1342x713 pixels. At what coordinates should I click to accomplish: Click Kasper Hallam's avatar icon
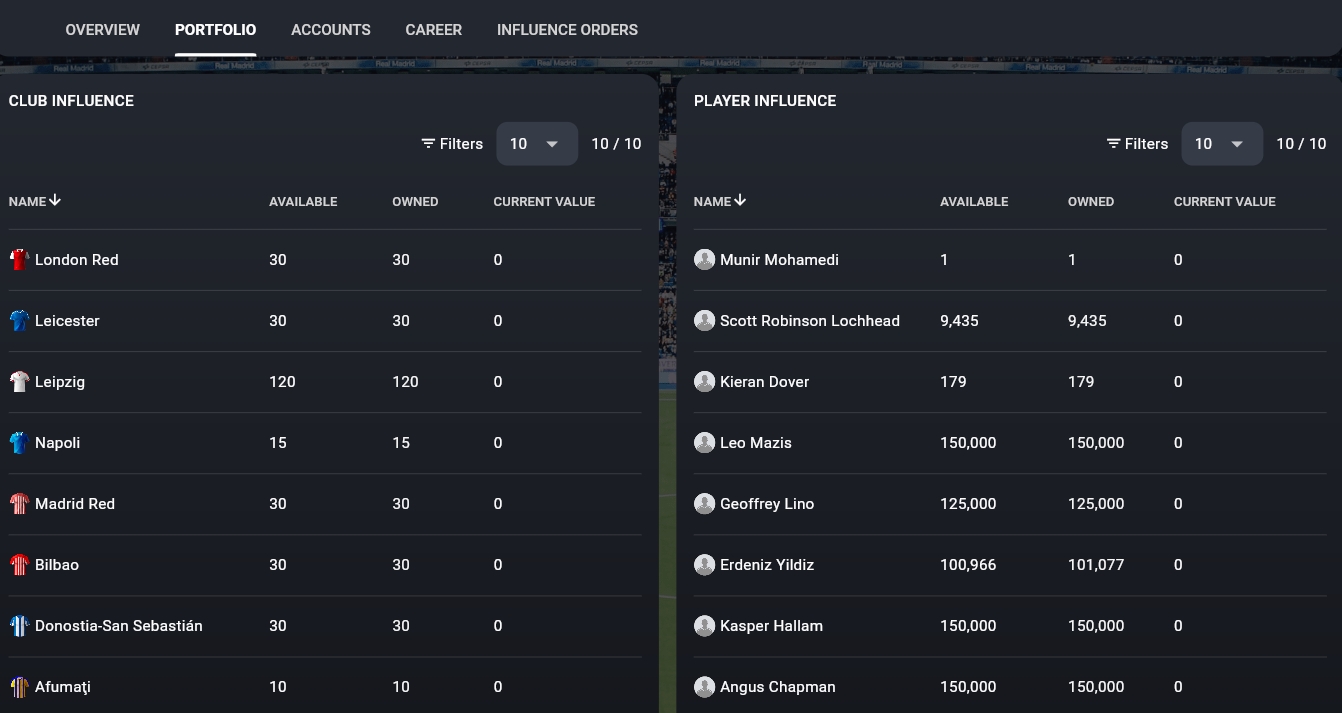pyautogui.click(x=705, y=626)
